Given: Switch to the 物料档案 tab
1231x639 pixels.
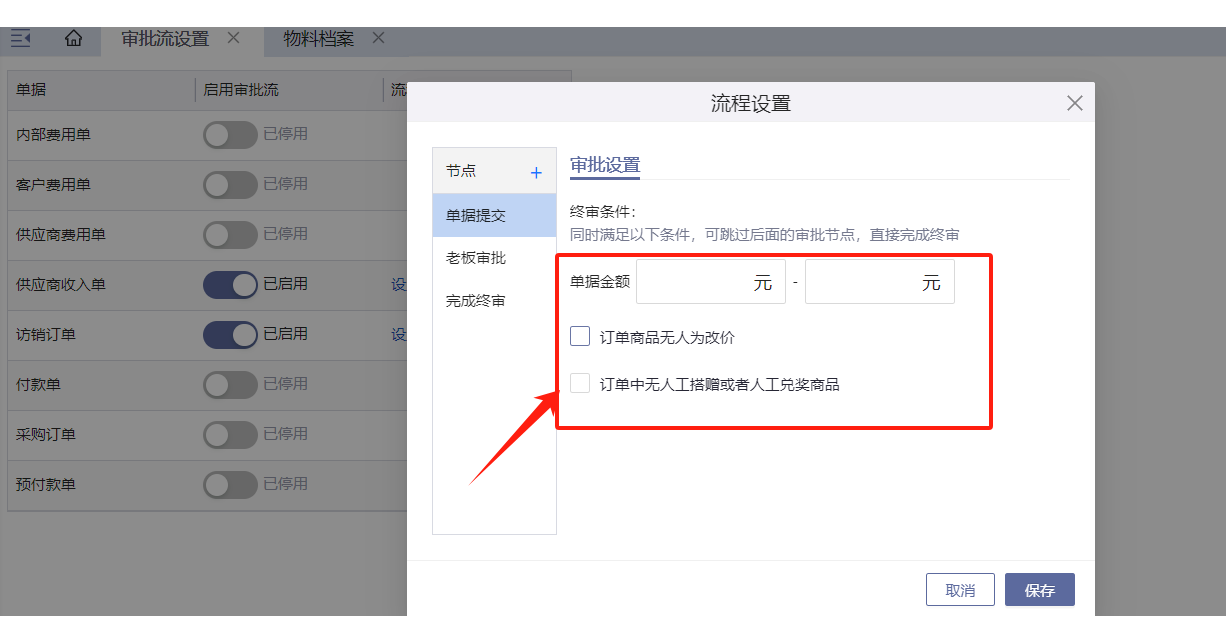Looking at the screenshot, I should (318, 39).
